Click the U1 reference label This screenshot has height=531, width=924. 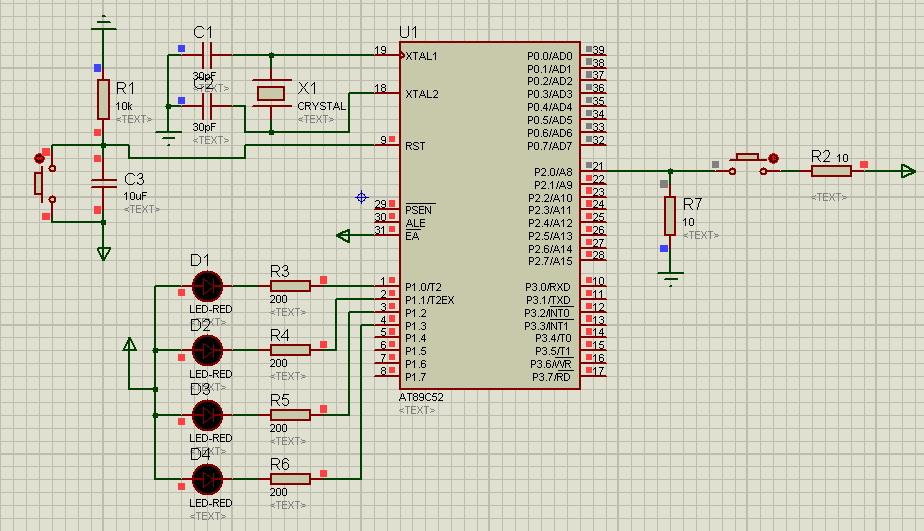[x=408, y=32]
